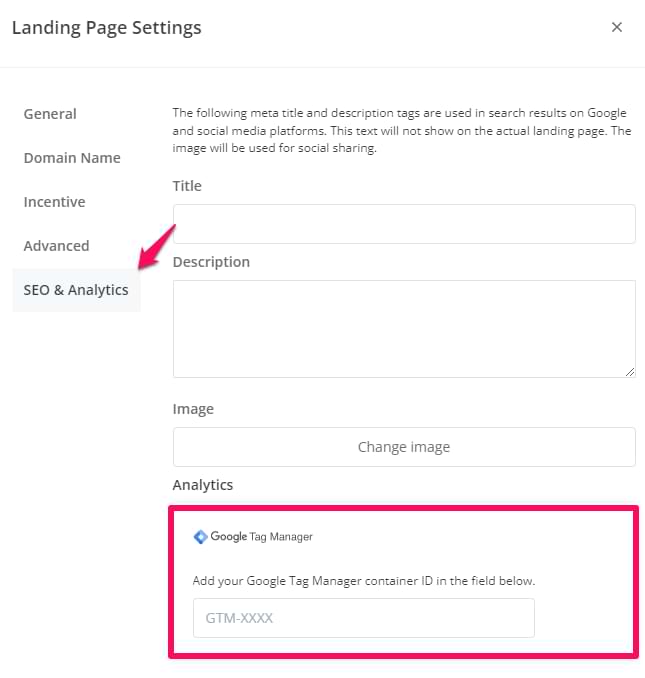645x678 pixels.
Task: Click the Image section label
Action: pos(193,409)
